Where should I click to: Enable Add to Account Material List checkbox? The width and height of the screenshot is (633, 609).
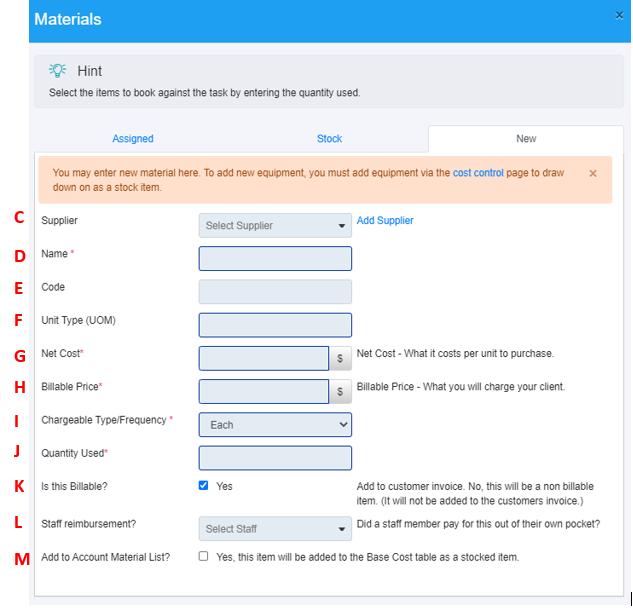[x=204, y=556]
